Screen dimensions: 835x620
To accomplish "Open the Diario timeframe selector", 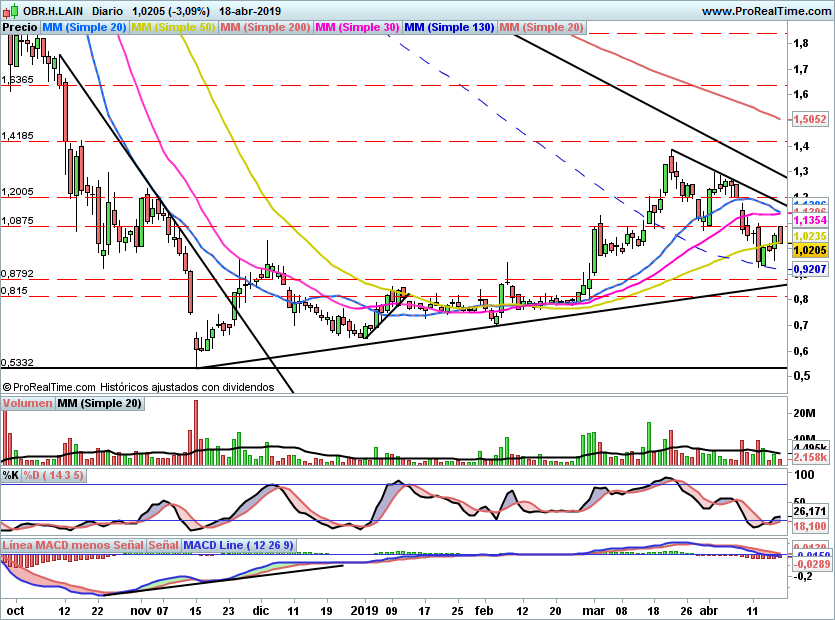I will tap(114, 10).
